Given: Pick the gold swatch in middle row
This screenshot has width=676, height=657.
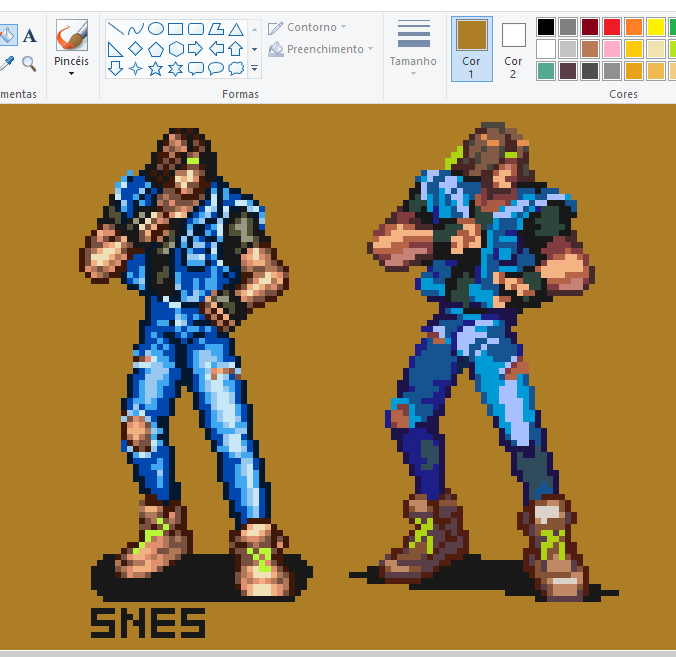Looking at the screenshot, I should (634, 49).
